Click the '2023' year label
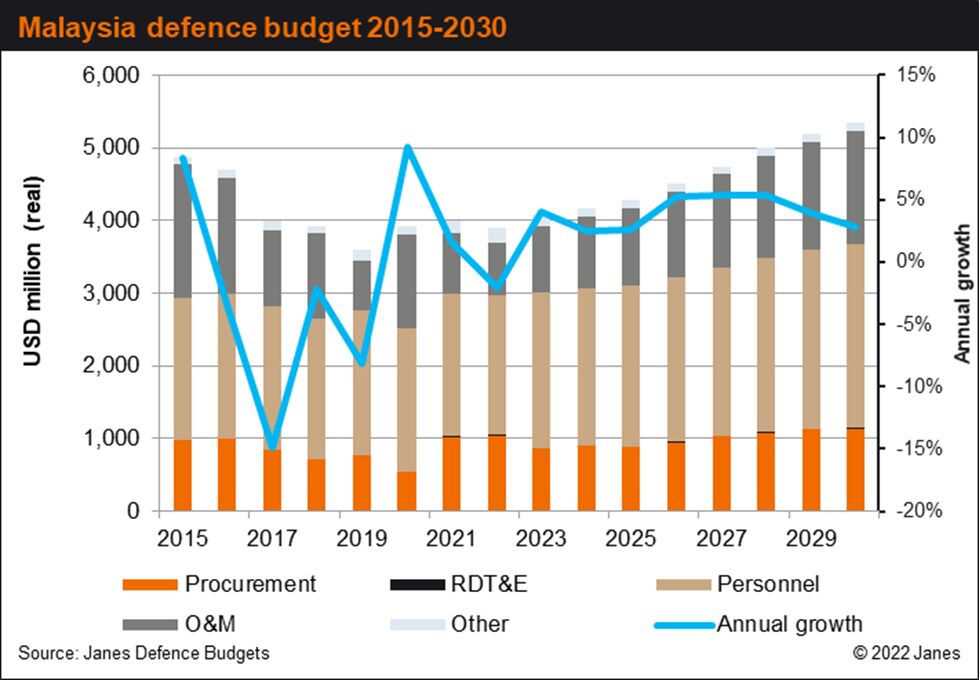 (x=541, y=538)
